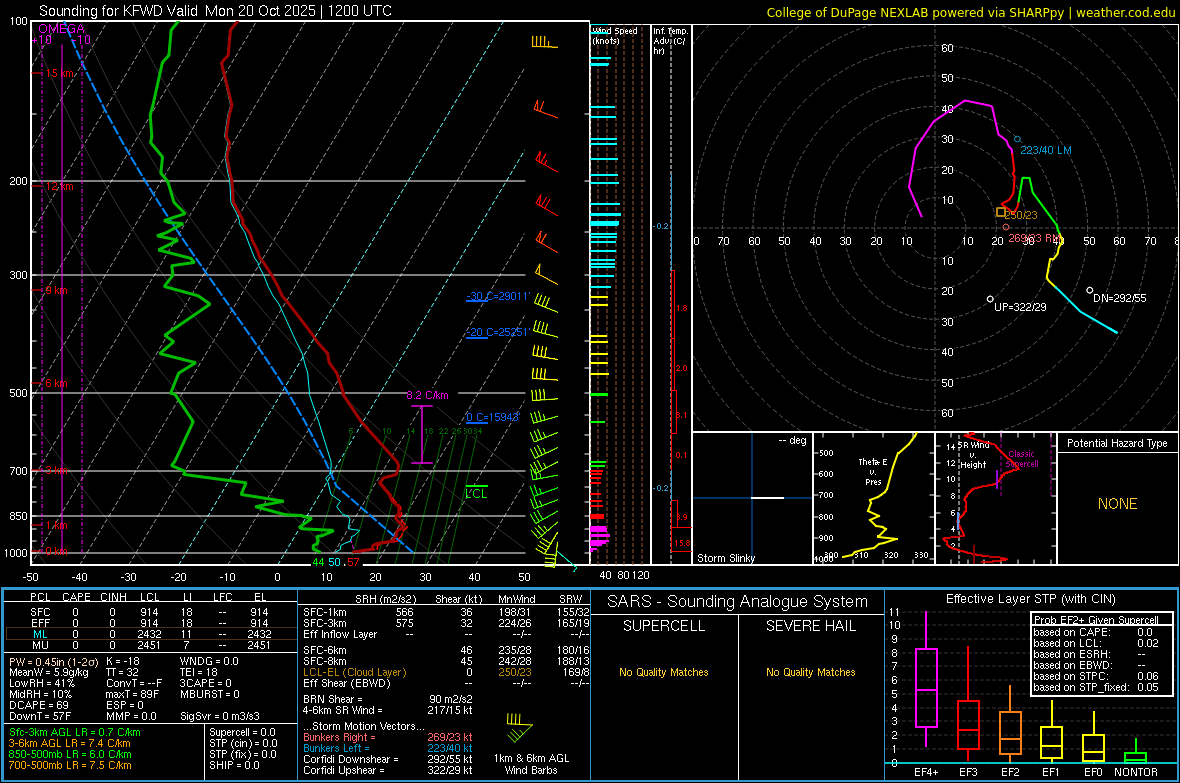Image resolution: width=1180 pixels, height=783 pixels.
Task: Click the 'SEVERE HAIL' SARS column header
Action: tap(810, 626)
